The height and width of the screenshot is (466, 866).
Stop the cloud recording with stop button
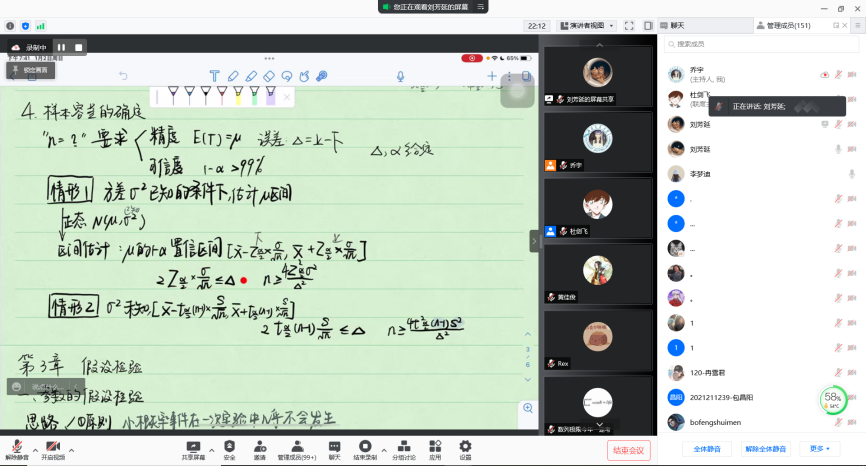tap(79, 47)
